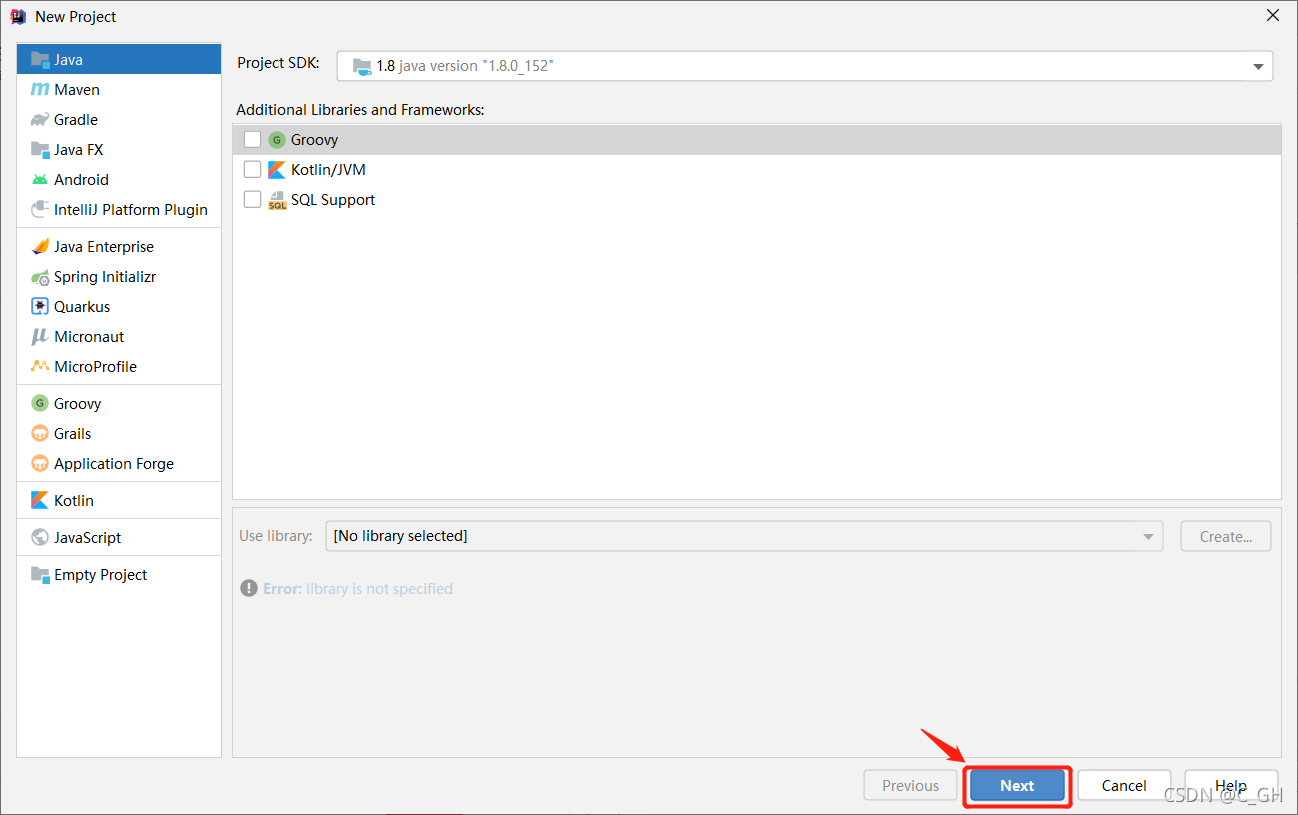
Task: Click the Quarkus icon
Action: coord(40,306)
